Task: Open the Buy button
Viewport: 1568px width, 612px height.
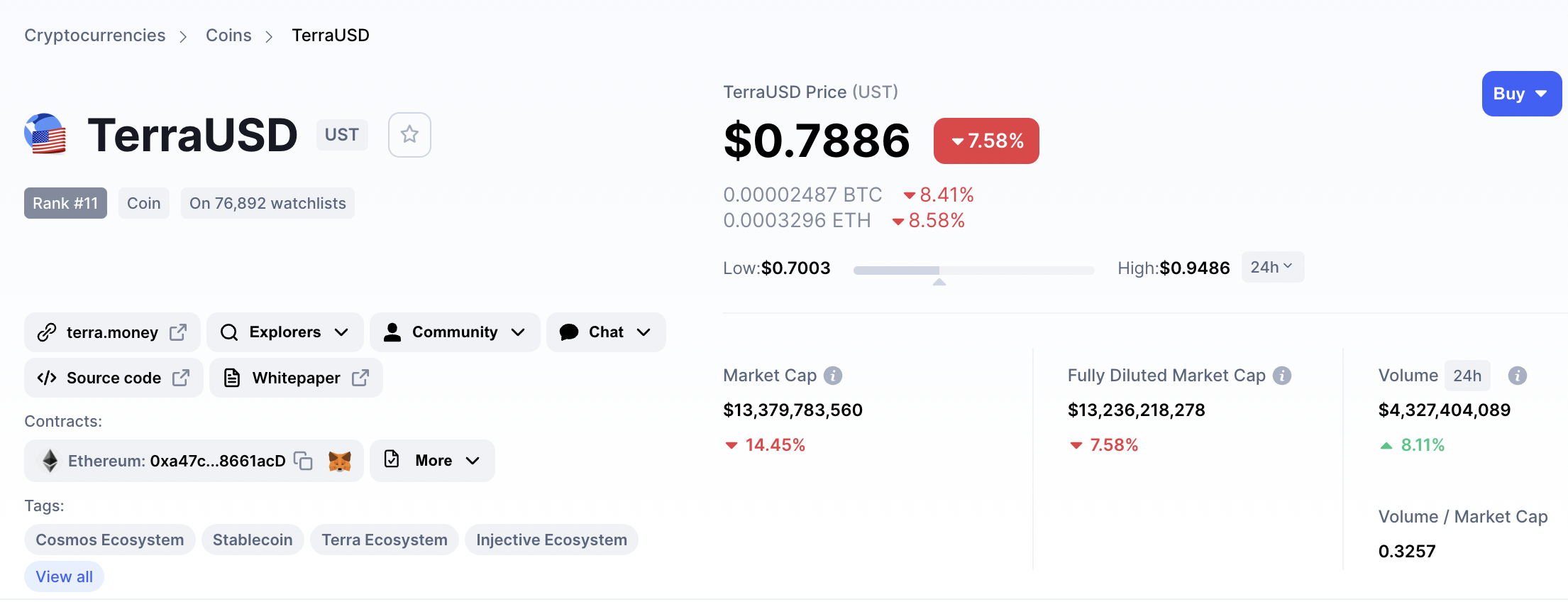Action: (1521, 94)
